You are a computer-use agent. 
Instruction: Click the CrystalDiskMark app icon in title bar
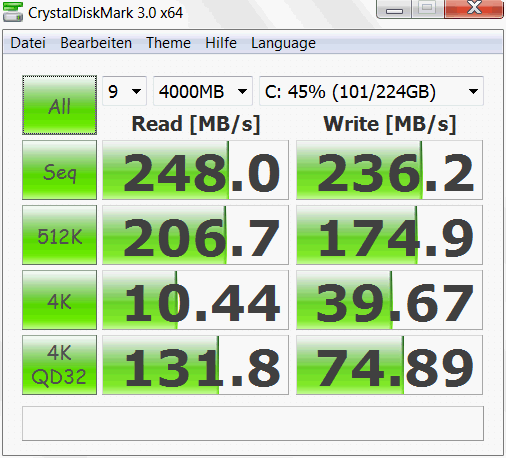[x=13, y=12]
